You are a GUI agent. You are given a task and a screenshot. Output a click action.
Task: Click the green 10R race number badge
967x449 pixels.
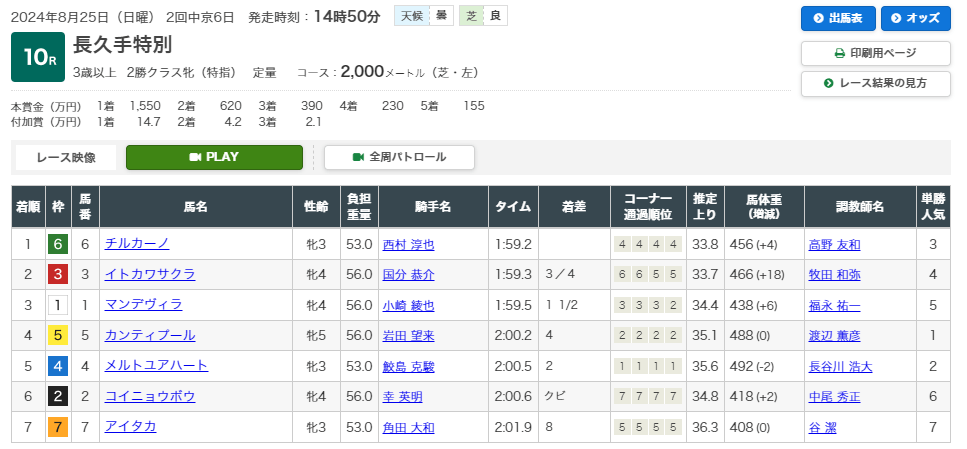(38, 58)
